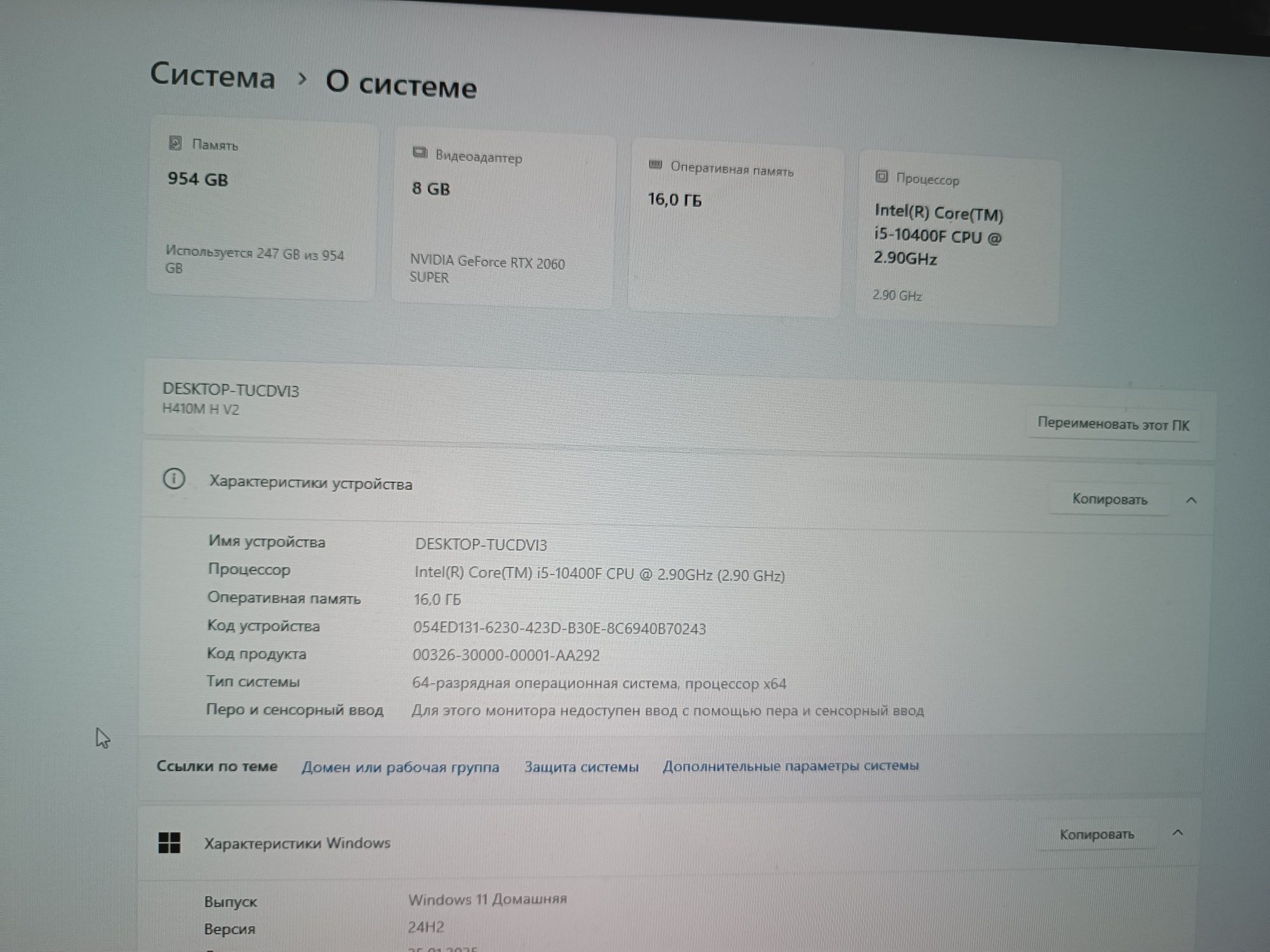Click the DESKTOP-TUCDVI3 header name

[231, 390]
